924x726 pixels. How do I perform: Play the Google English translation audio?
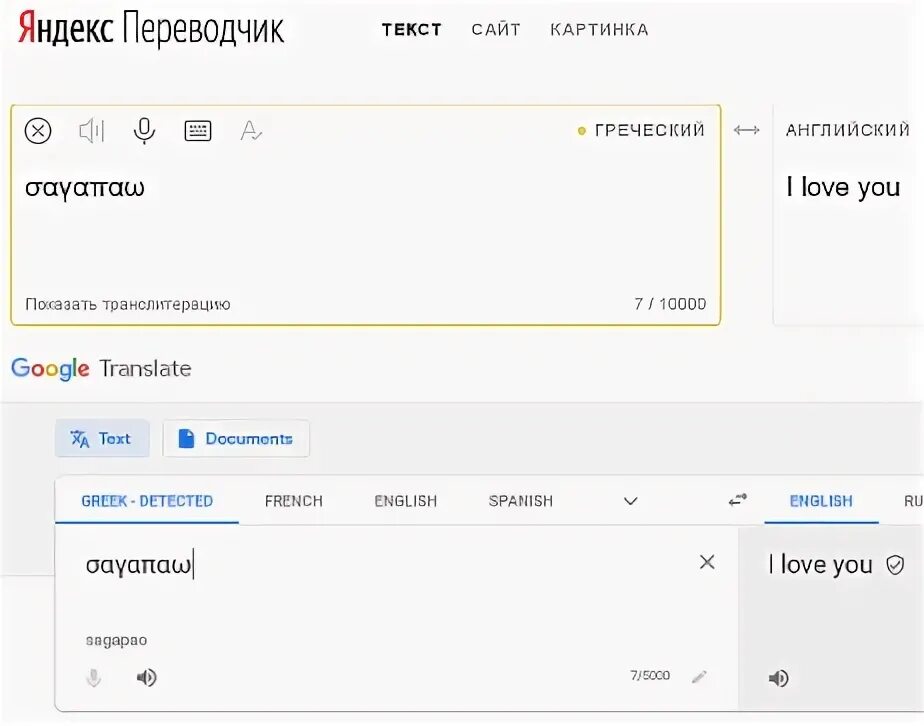point(778,678)
